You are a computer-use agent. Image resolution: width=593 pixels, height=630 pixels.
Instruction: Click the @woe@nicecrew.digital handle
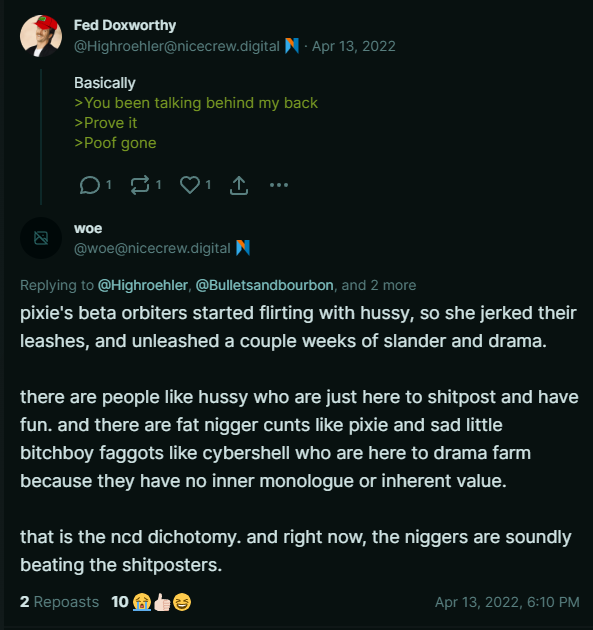pos(152,248)
